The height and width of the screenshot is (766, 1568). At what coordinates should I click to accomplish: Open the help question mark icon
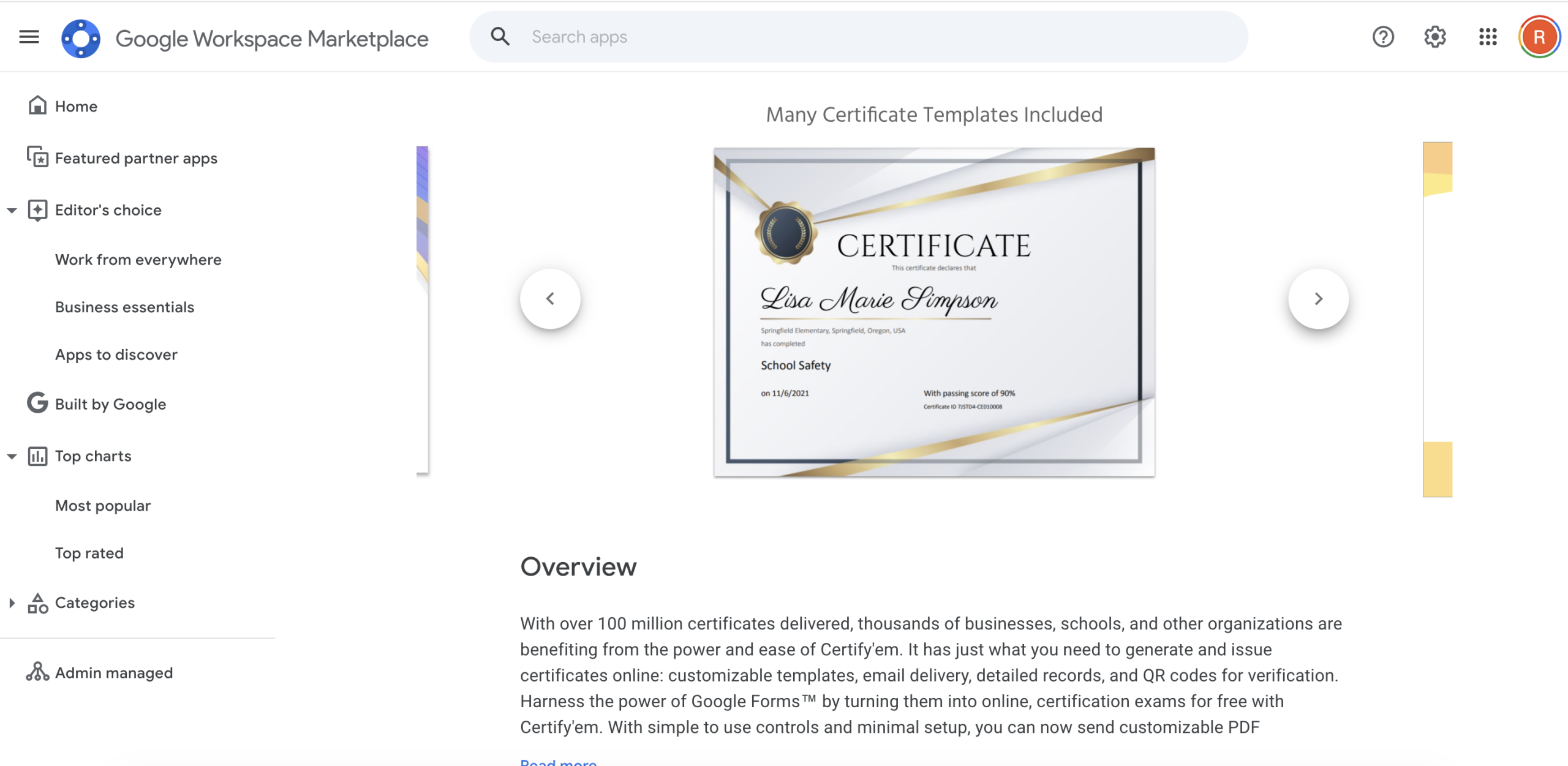coord(1382,37)
